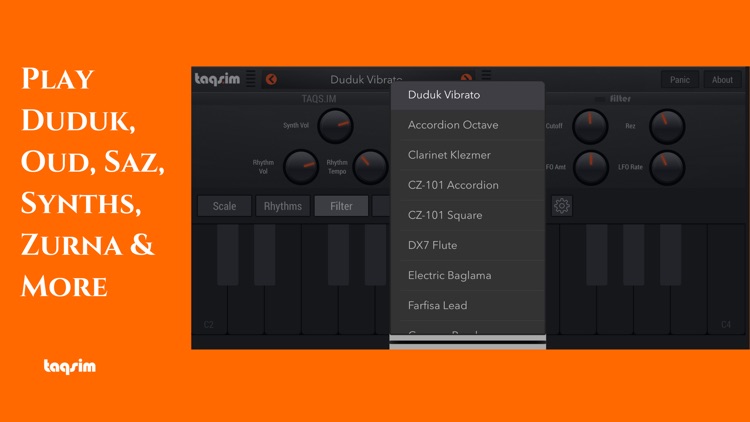Switch to the Filter tab
This screenshot has height=422, width=750.
click(x=341, y=206)
